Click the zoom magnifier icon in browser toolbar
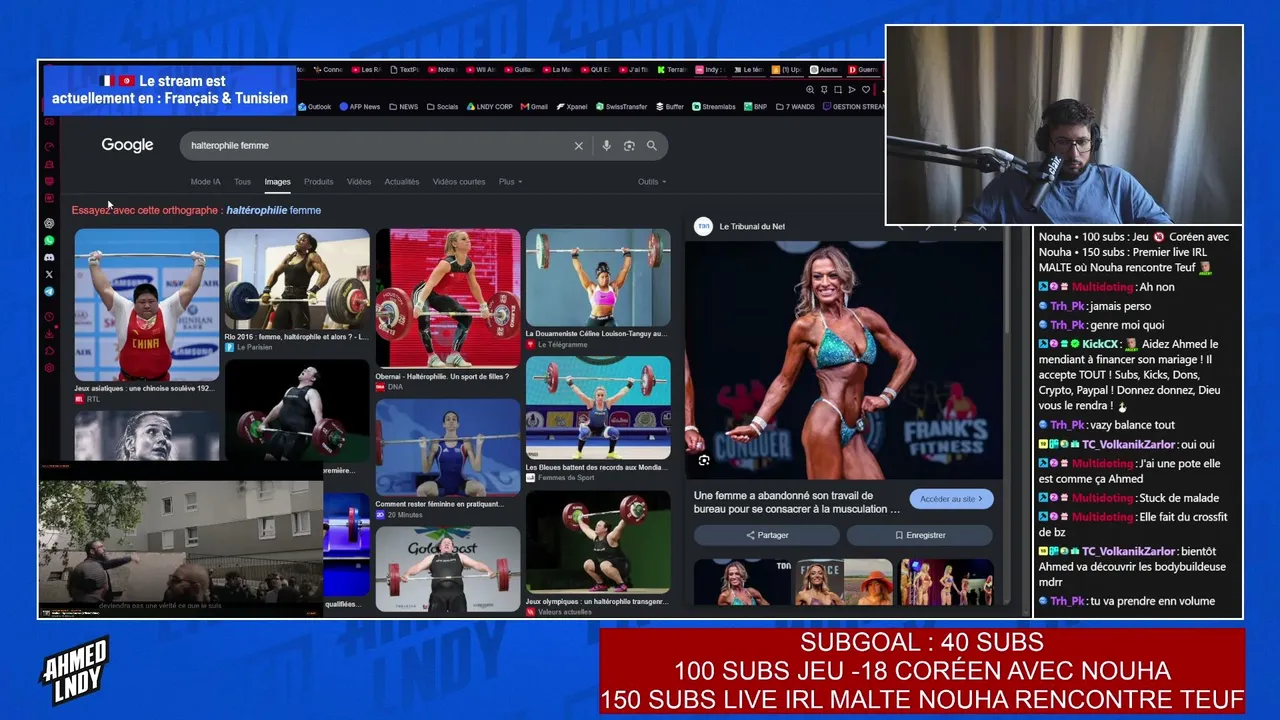Screen dimensions: 1280x720 pyautogui.click(x=810, y=90)
